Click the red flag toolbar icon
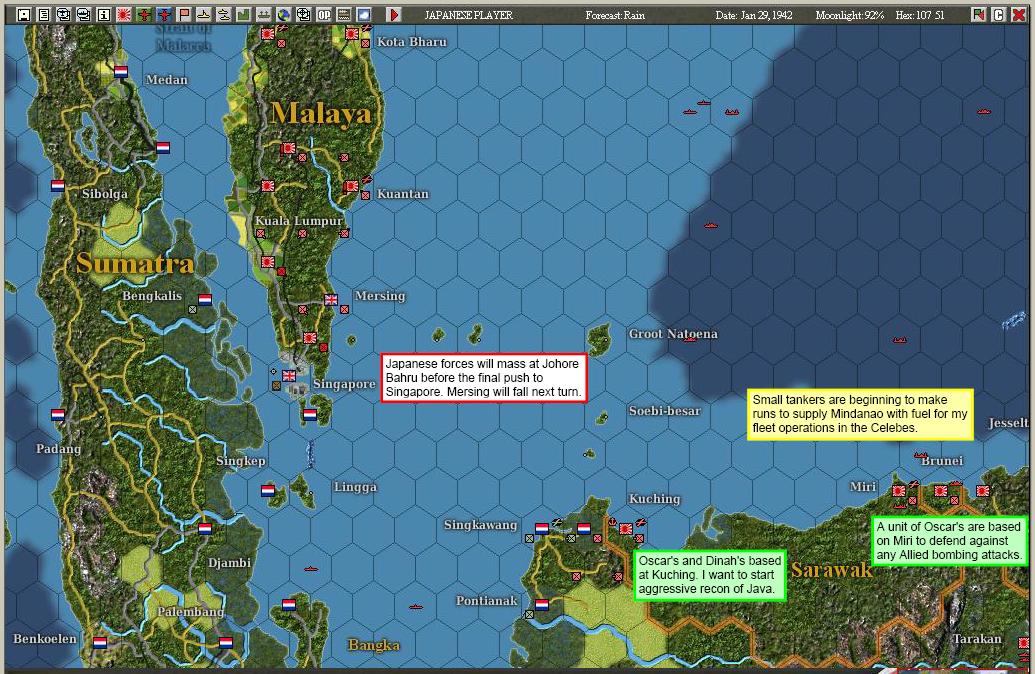 (184, 15)
